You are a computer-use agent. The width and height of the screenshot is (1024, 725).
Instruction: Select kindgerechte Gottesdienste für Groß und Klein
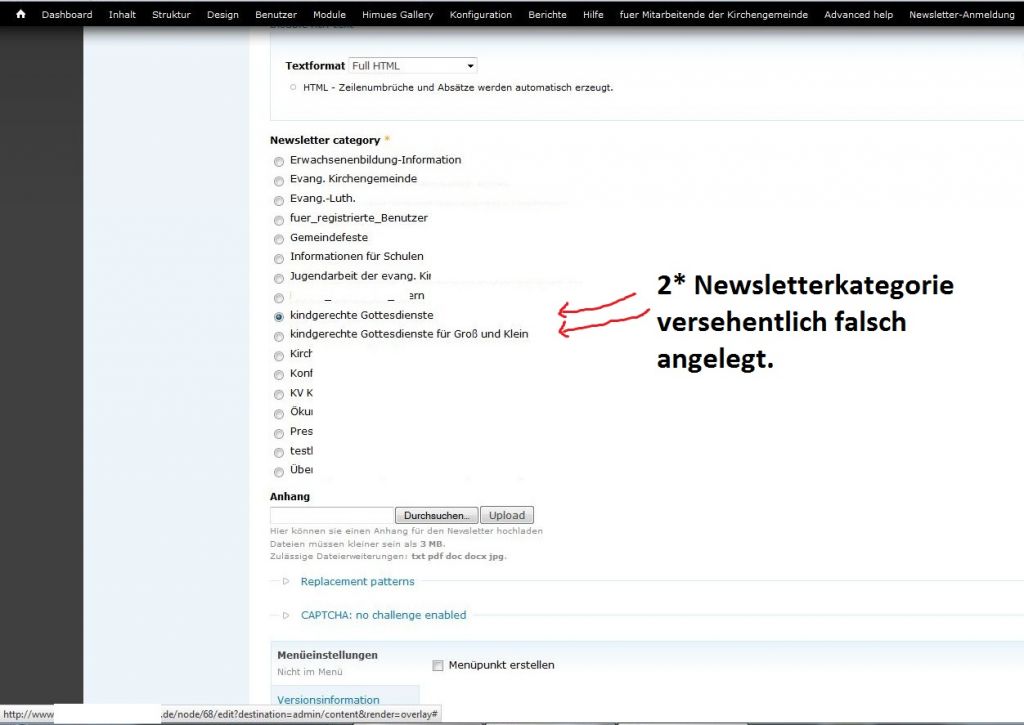279,336
